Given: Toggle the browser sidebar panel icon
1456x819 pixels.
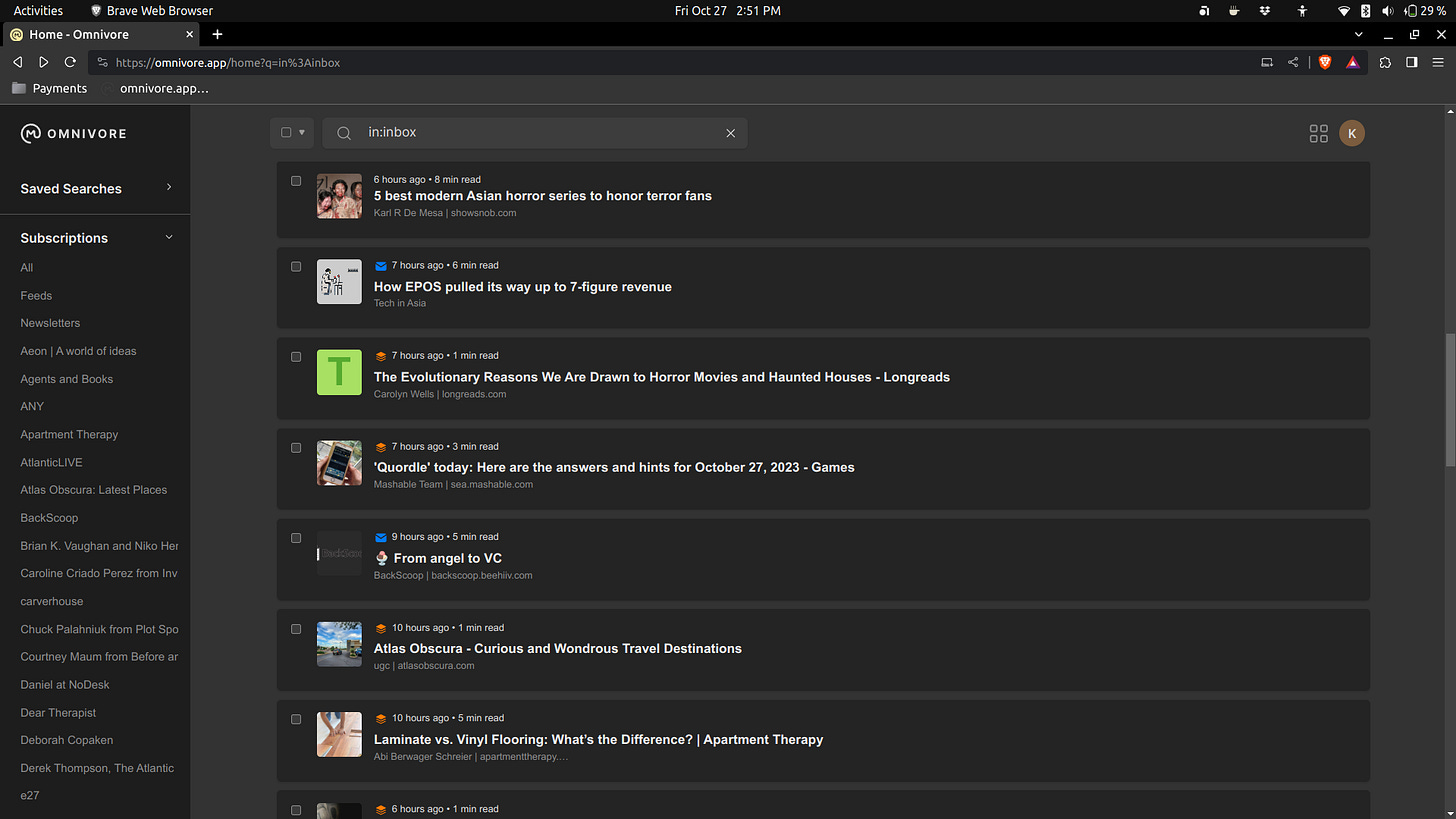Looking at the screenshot, I should pyautogui.click(x=1412, y=62).
